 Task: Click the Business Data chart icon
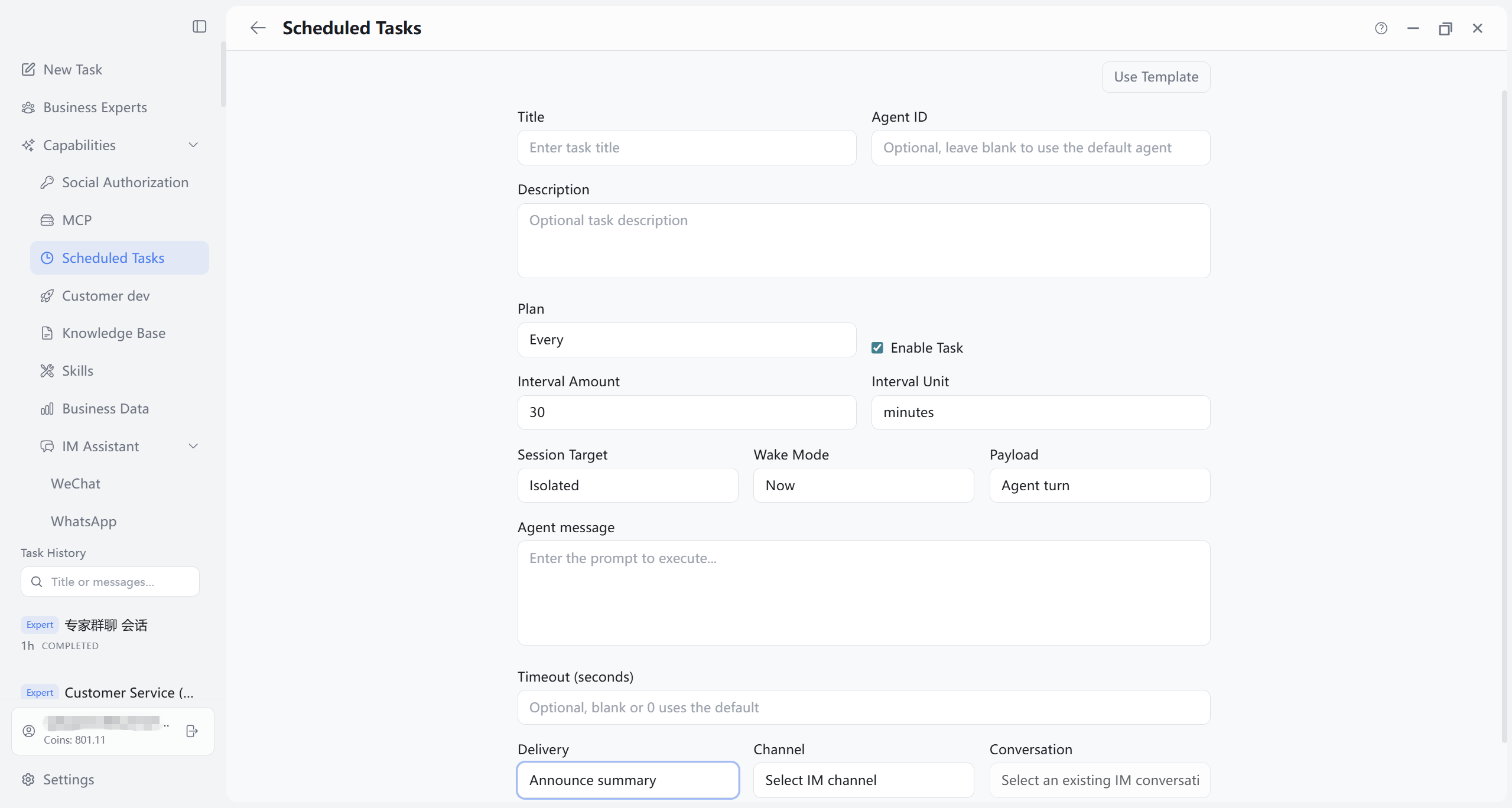47,409
